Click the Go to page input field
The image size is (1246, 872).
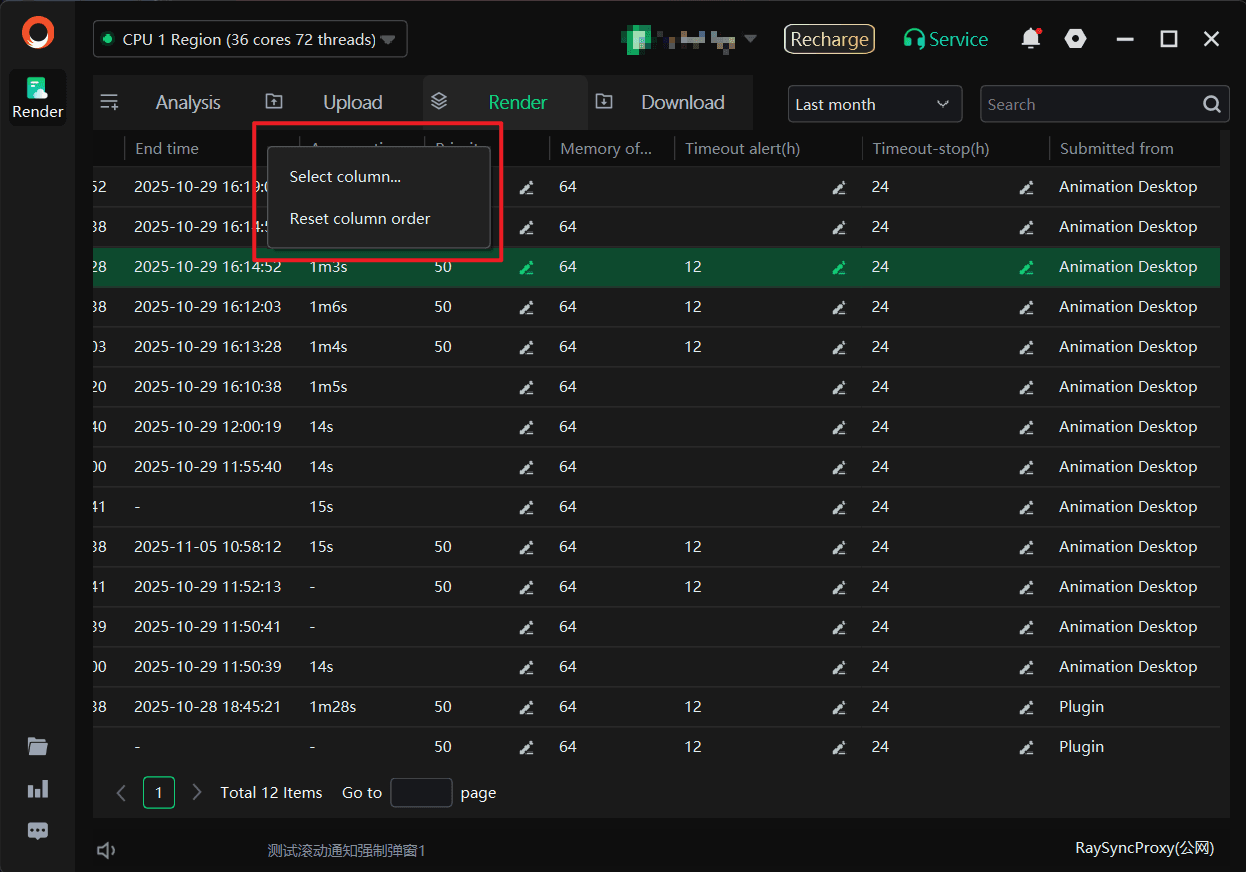tap(421, 793)
